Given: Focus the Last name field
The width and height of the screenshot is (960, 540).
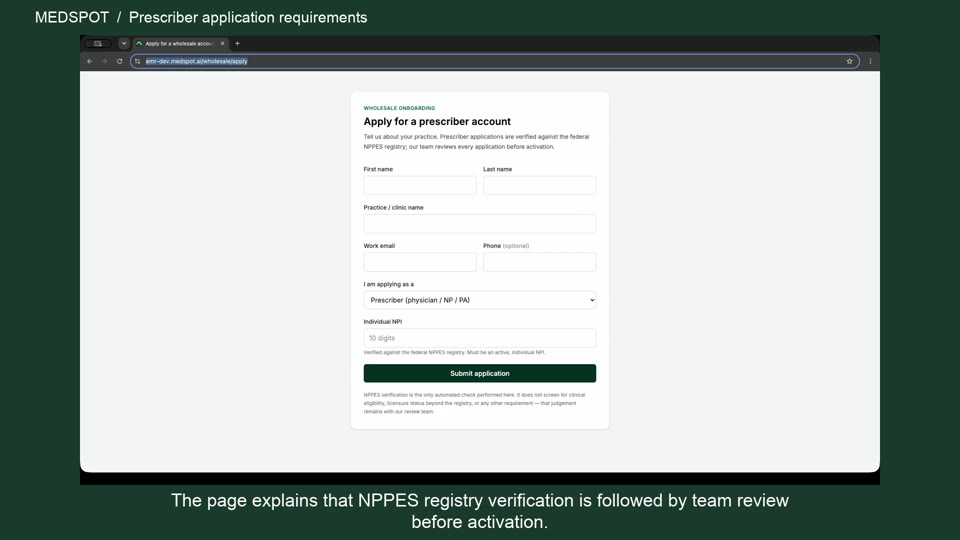Looking at the screenshot, I should pos(539,186).
